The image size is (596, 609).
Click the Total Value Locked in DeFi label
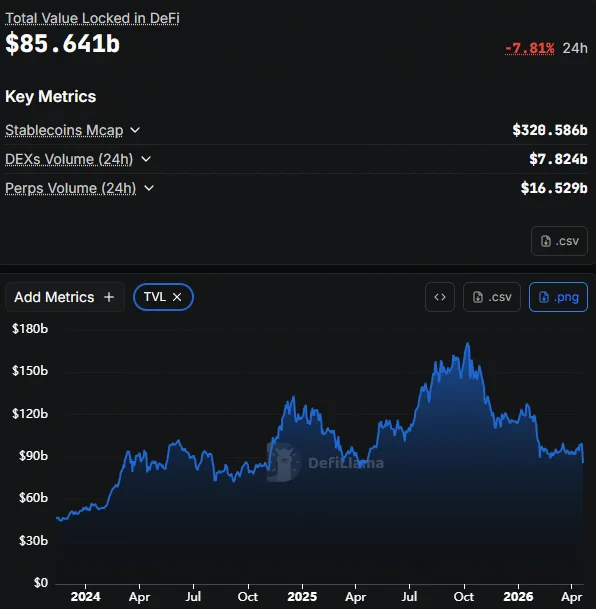click(92, 18)
